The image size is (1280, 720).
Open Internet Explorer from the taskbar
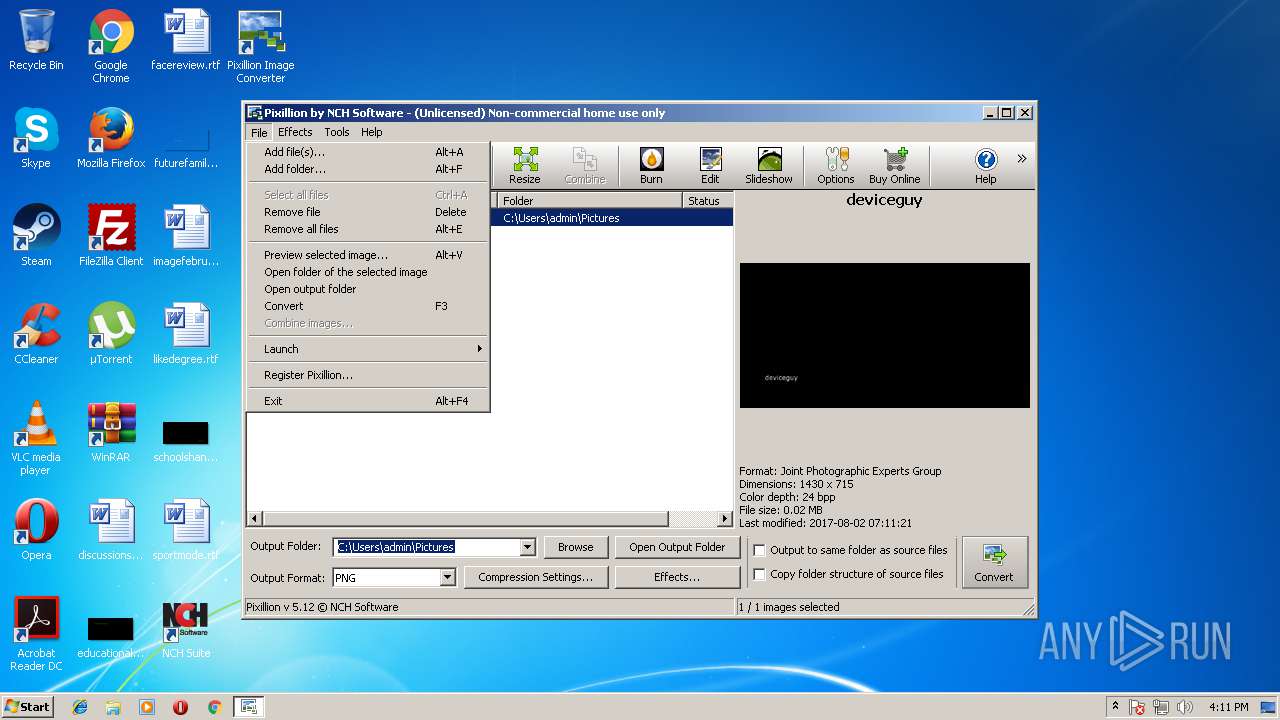80,707
